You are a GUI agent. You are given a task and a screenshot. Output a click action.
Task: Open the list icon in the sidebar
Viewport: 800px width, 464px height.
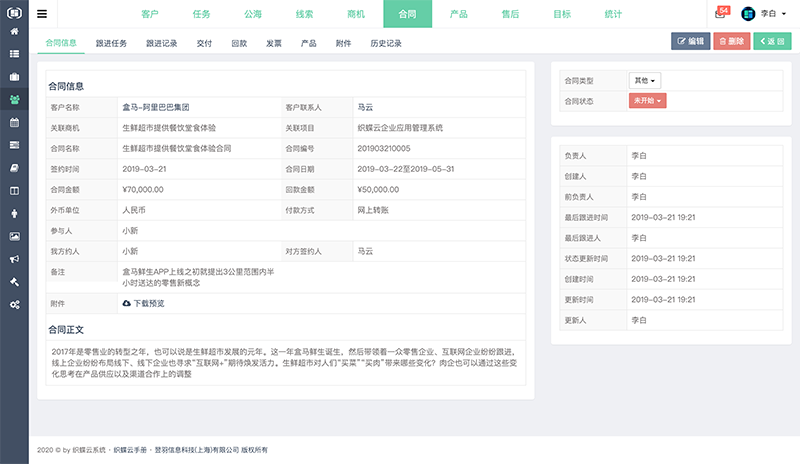(14, 54)
